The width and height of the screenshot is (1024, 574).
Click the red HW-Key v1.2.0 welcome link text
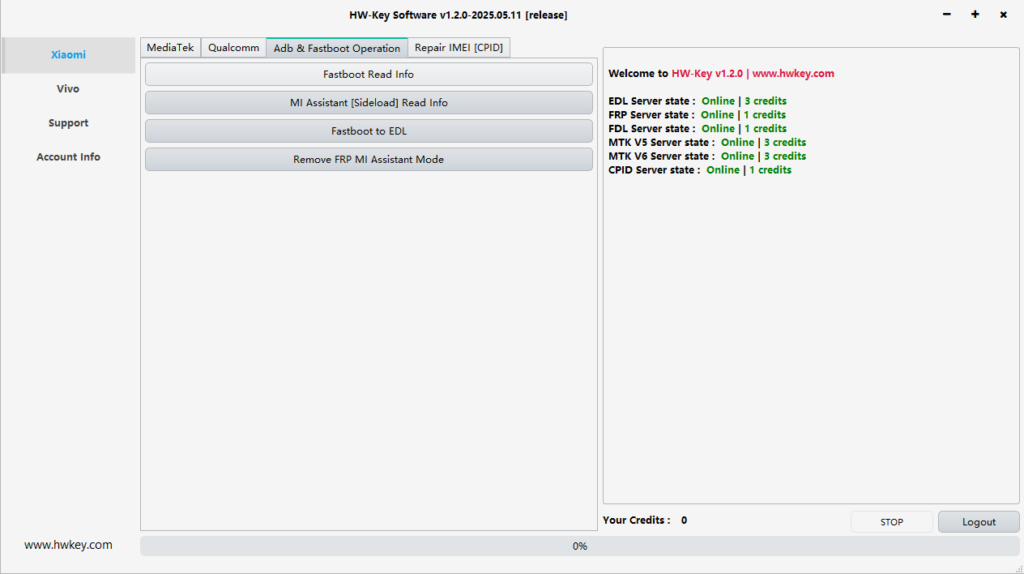(752, 74)
